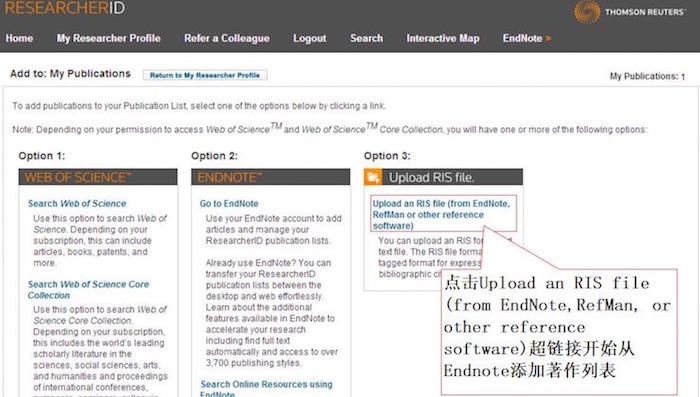
Task: Open the Search Web of Science link
Action: coord(77,204)
